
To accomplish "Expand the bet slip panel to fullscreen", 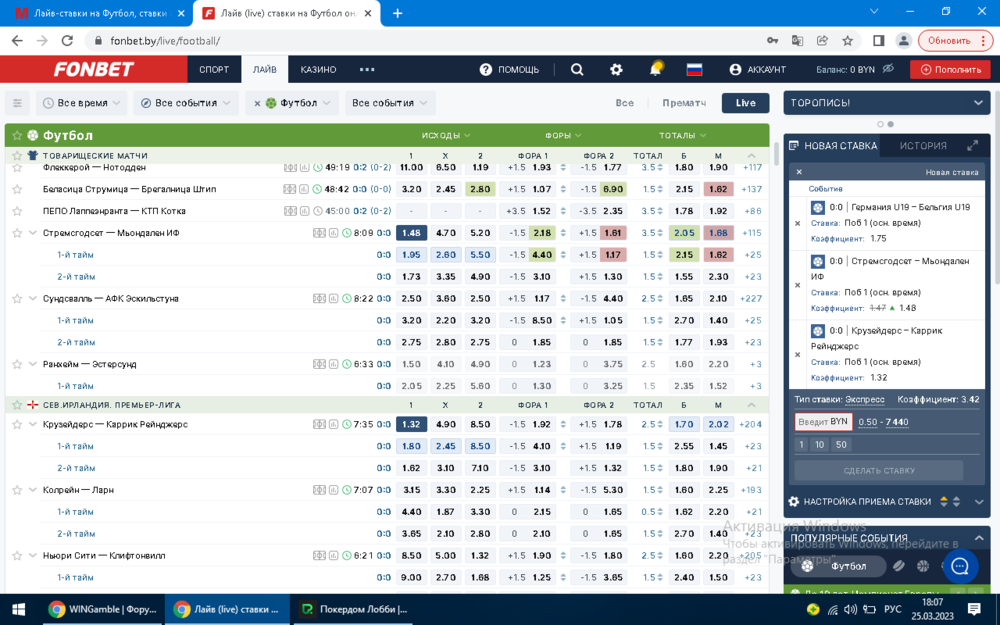I will click(x=972, y=145).
